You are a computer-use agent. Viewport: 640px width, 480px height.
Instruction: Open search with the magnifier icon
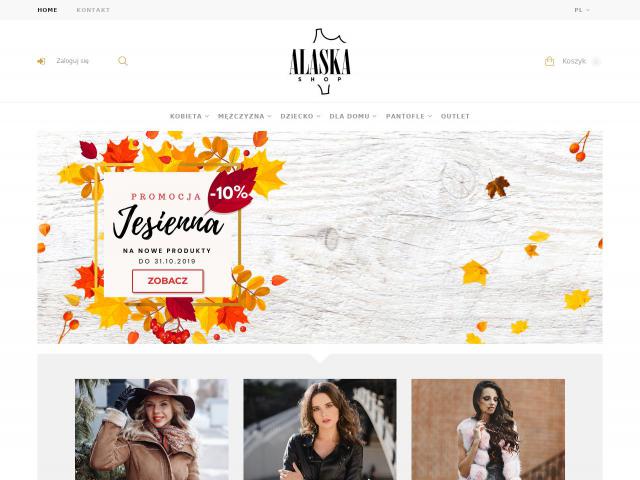123,61
